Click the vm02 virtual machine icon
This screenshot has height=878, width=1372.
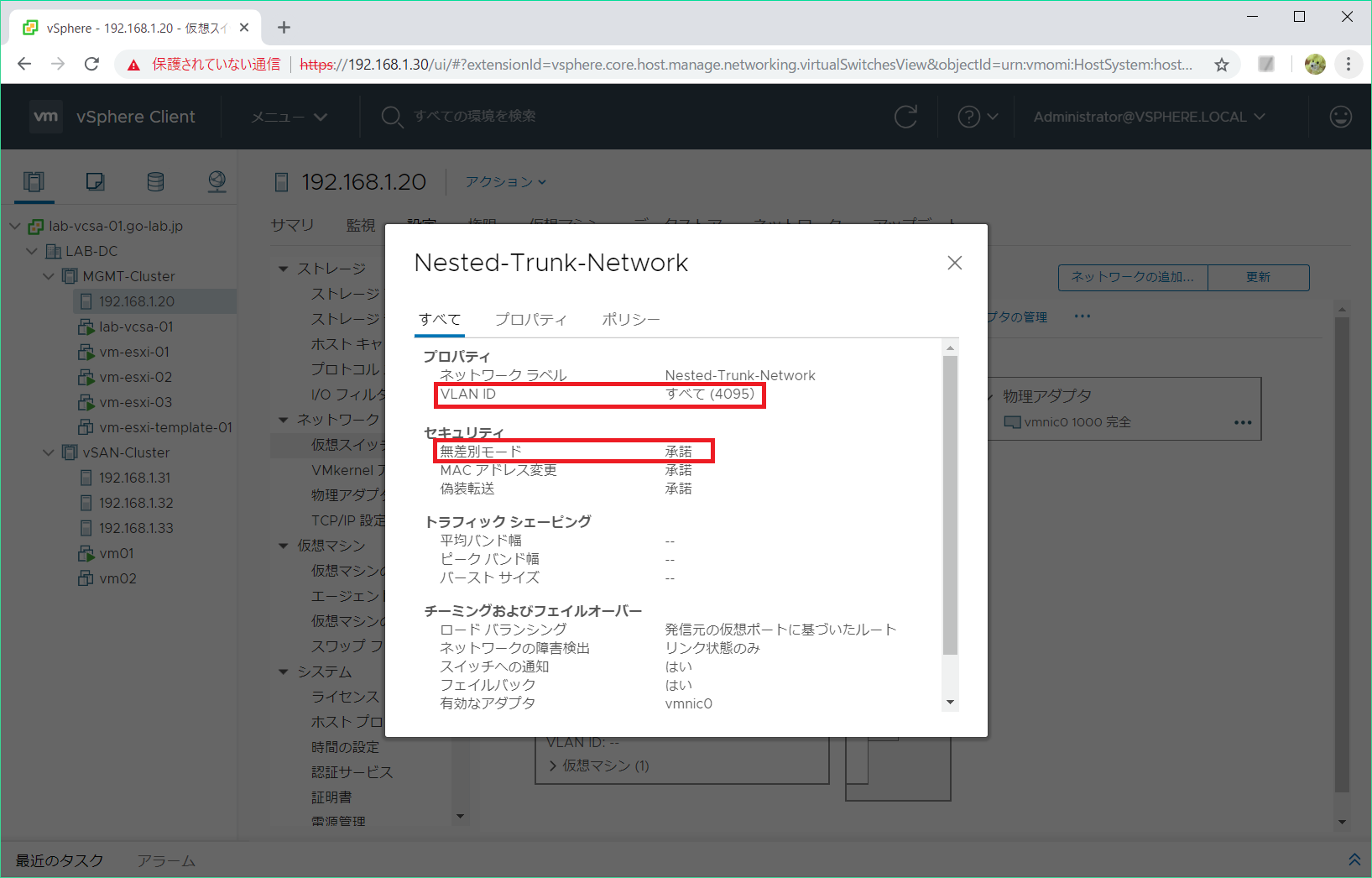point(85,578)
